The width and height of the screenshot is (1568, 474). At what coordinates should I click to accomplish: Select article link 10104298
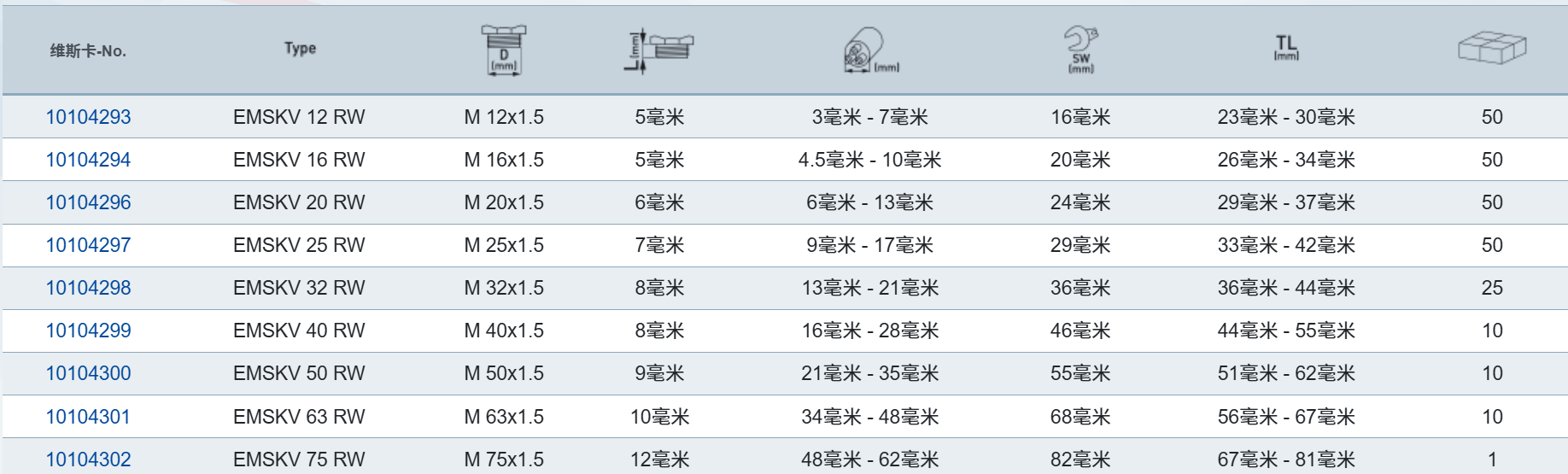[88, 288]
